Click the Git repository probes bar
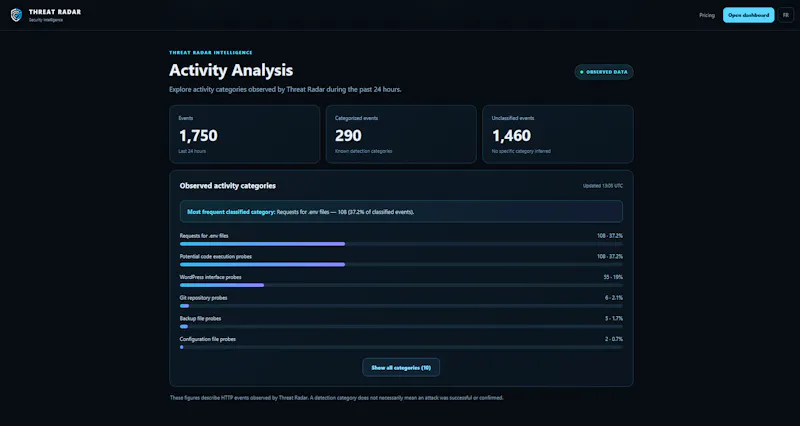The width and height of the screenshot is (800, 426). coord(401,306)
